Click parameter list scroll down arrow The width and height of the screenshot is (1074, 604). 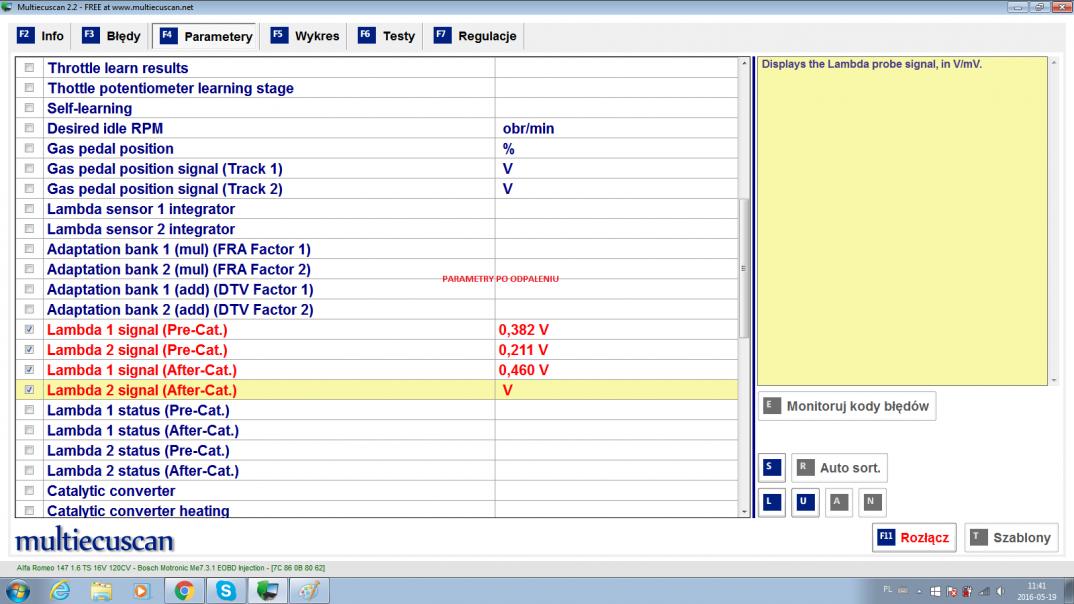pyautogui.click(x=744, y=512)
